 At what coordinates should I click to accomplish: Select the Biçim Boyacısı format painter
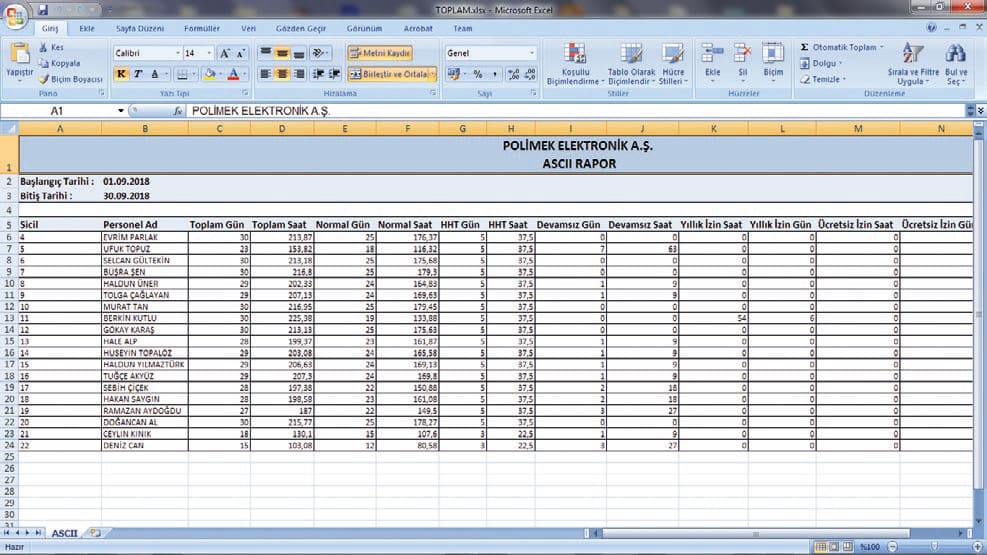click(x=70, y=79)
